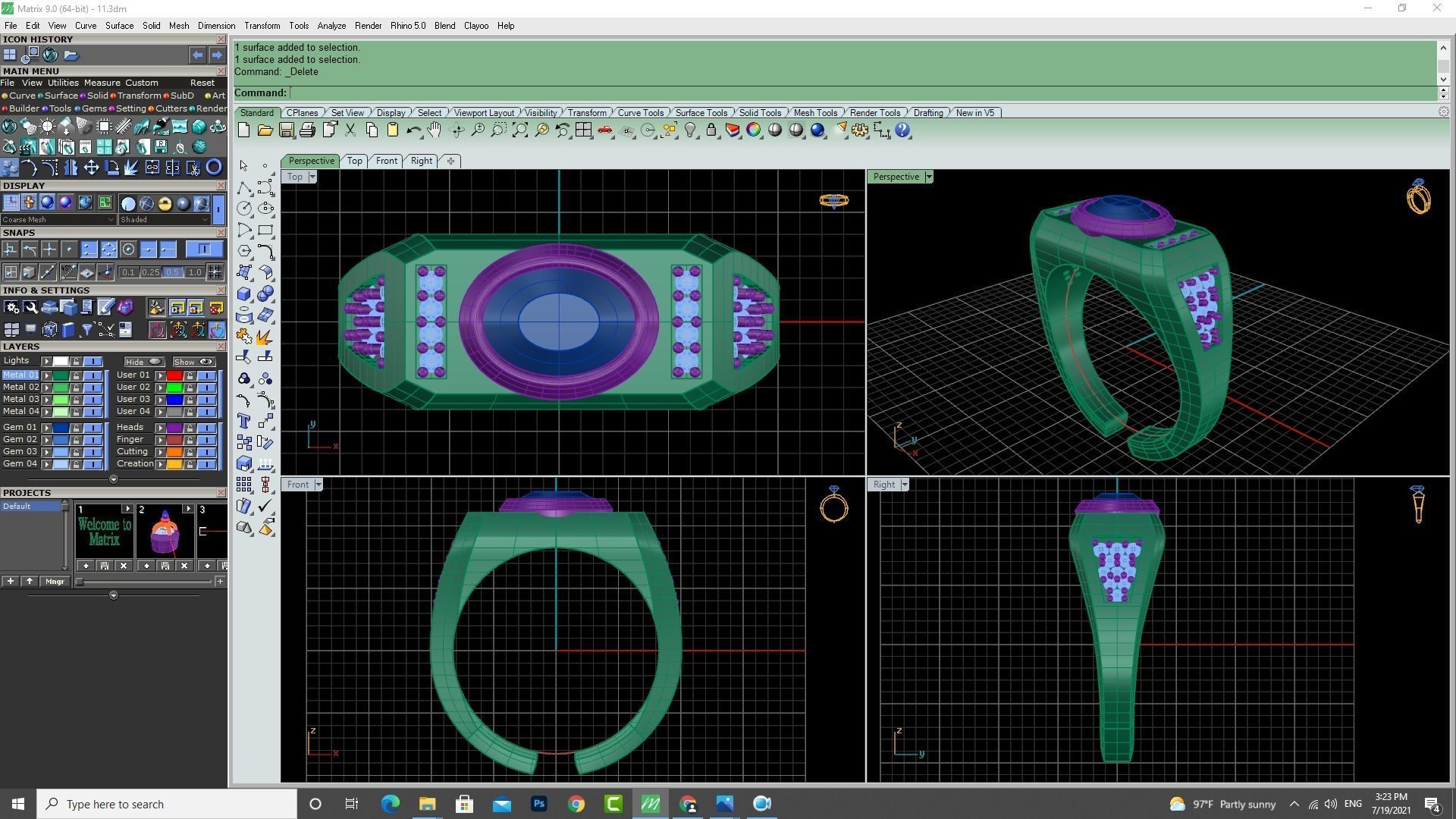
Task: Open the Surface menu in menu bar
Action: [x=119, y=26]
